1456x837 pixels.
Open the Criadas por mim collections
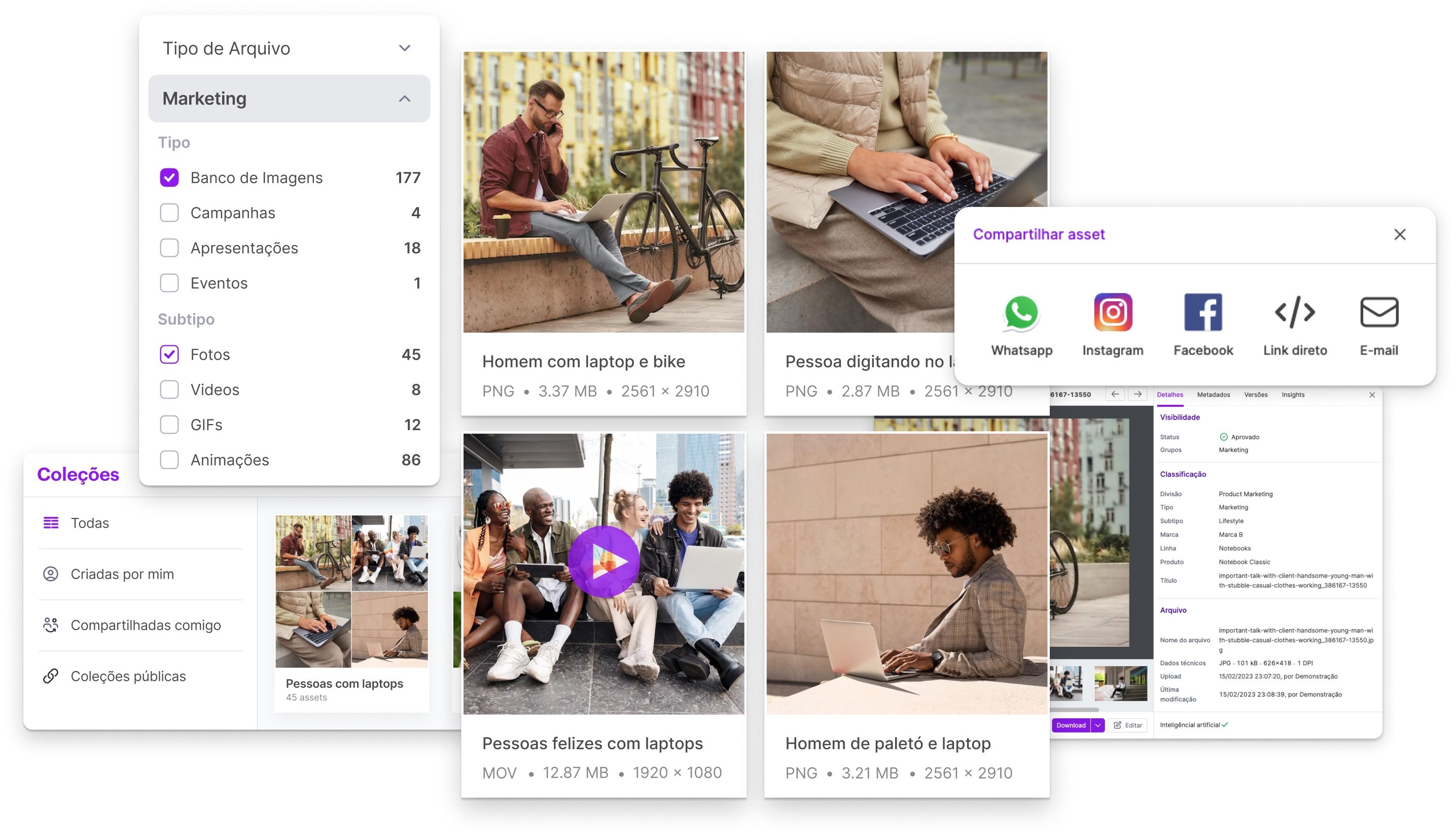pos(122,574)
